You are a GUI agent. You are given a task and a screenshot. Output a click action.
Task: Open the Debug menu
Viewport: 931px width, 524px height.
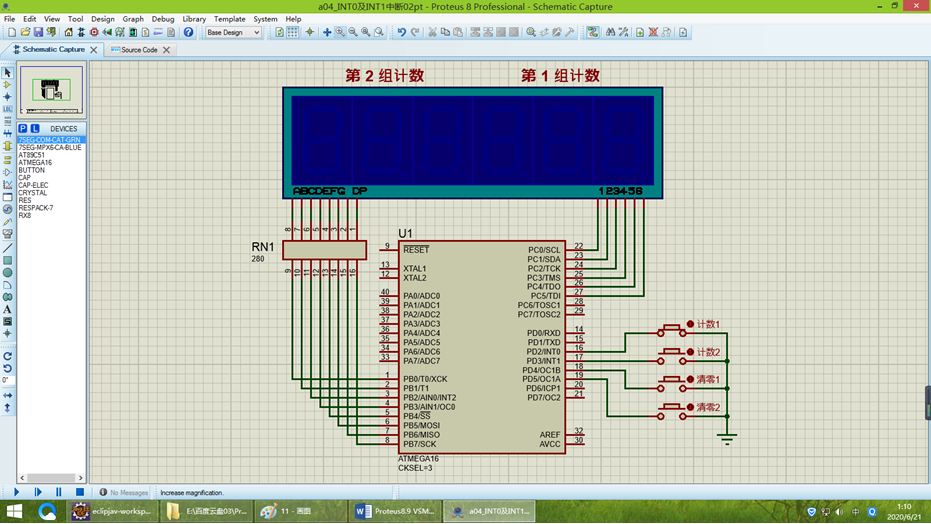[163, 19]
